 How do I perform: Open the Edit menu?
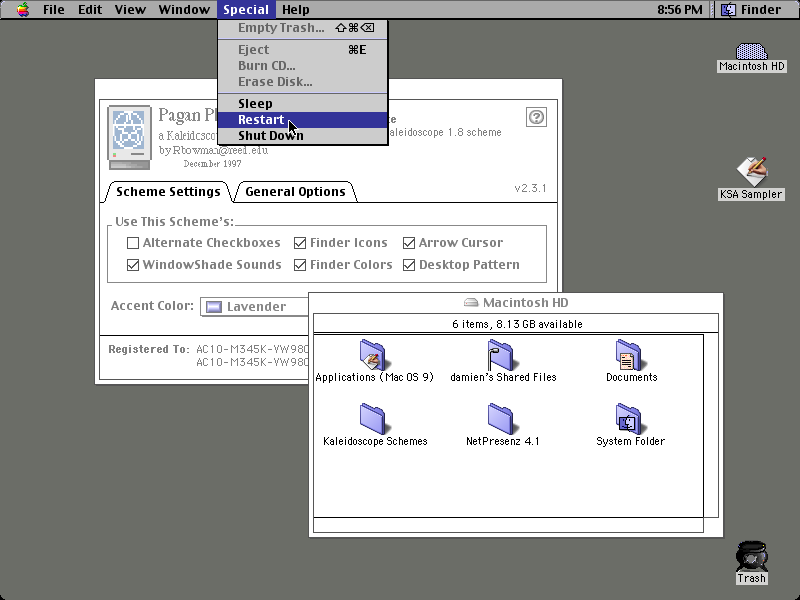[x=90, y=9]
